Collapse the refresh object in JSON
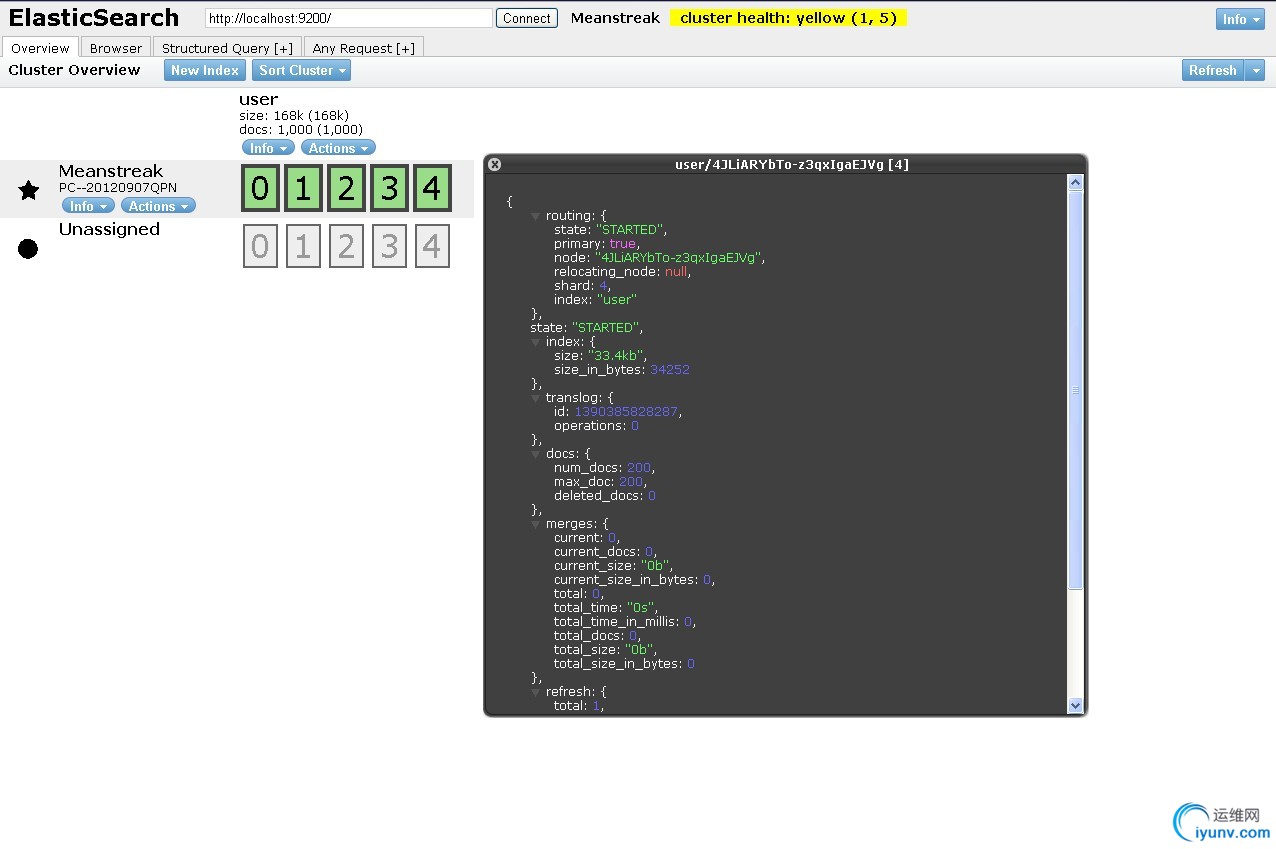 click(536, 692)
